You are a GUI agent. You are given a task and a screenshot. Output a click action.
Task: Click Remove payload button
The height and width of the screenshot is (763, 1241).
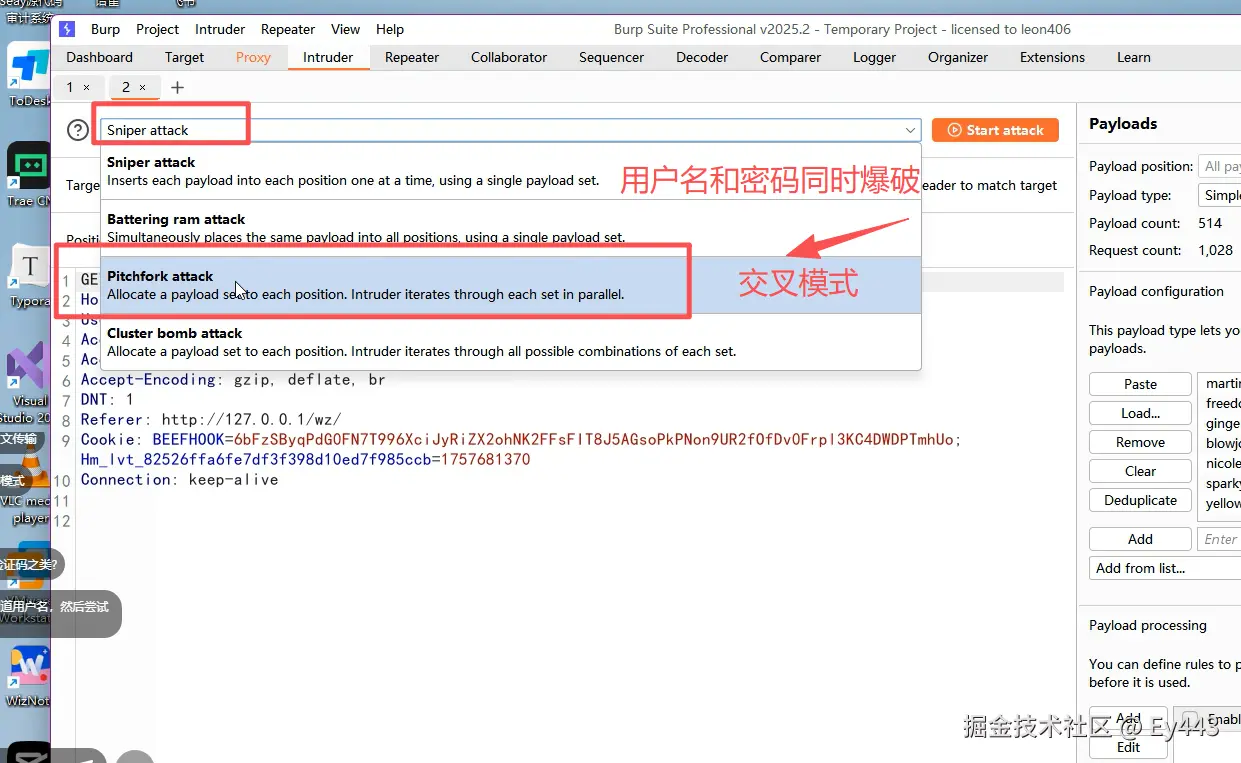[1140, 442]
